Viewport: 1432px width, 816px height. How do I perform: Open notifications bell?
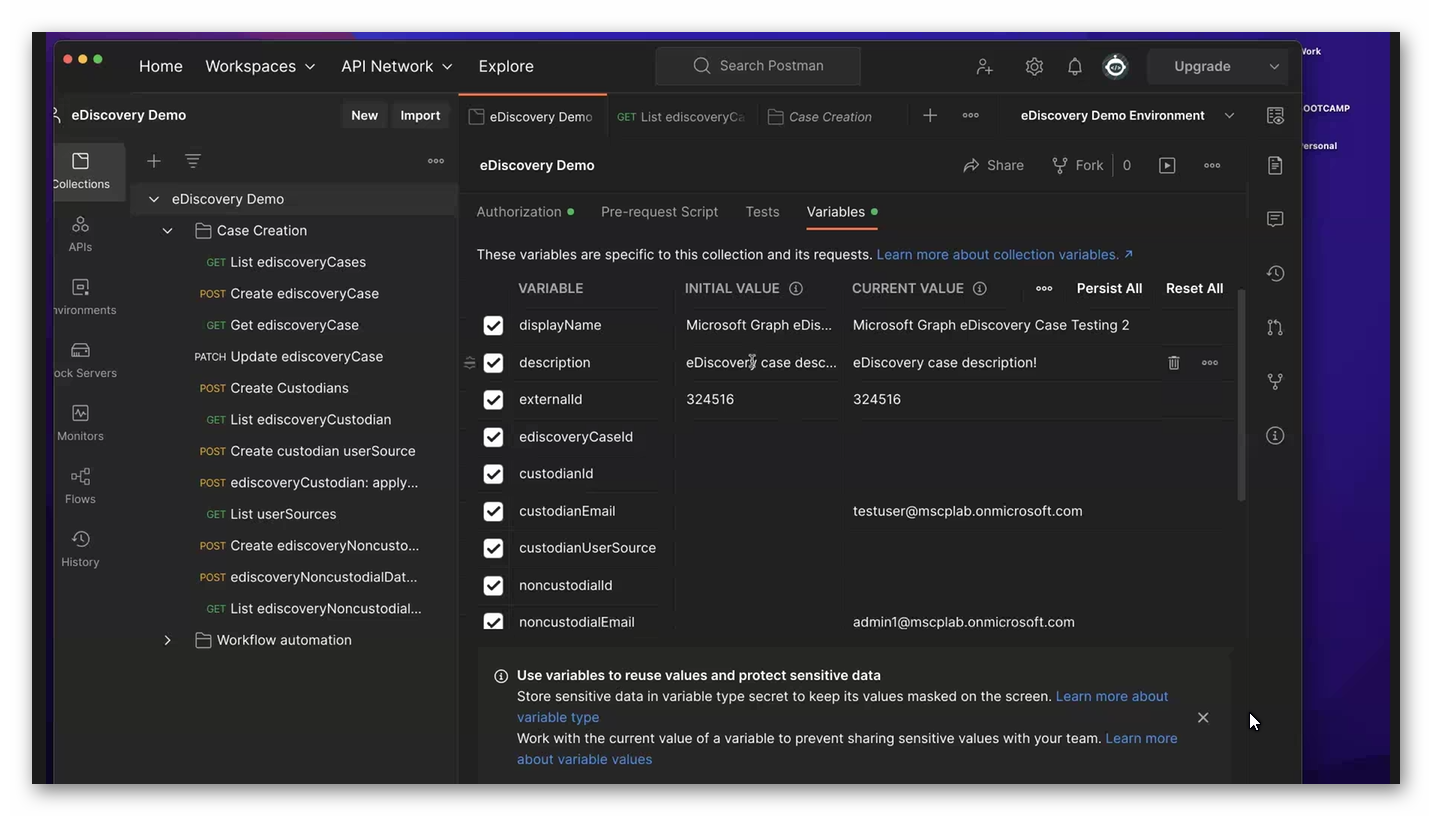(x=1074, y=66)
